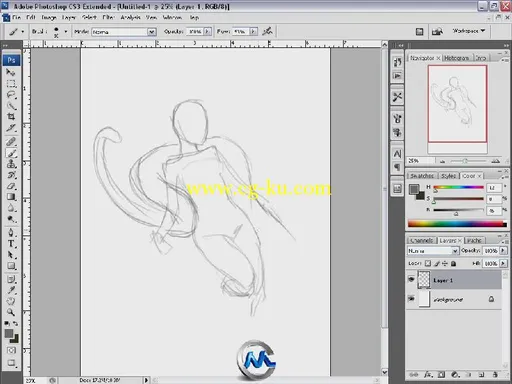Click the hue slider in Color panel
Image resolution: width=512 pixels, height=384 pixels.
click(x=458, y=187)
